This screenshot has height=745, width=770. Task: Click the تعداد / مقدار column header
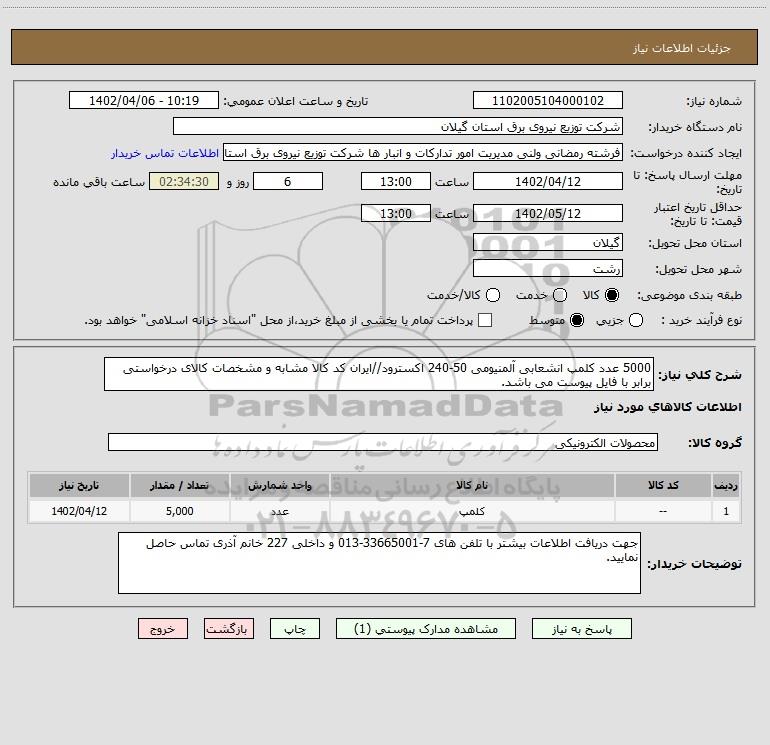(x=179, y=485)
